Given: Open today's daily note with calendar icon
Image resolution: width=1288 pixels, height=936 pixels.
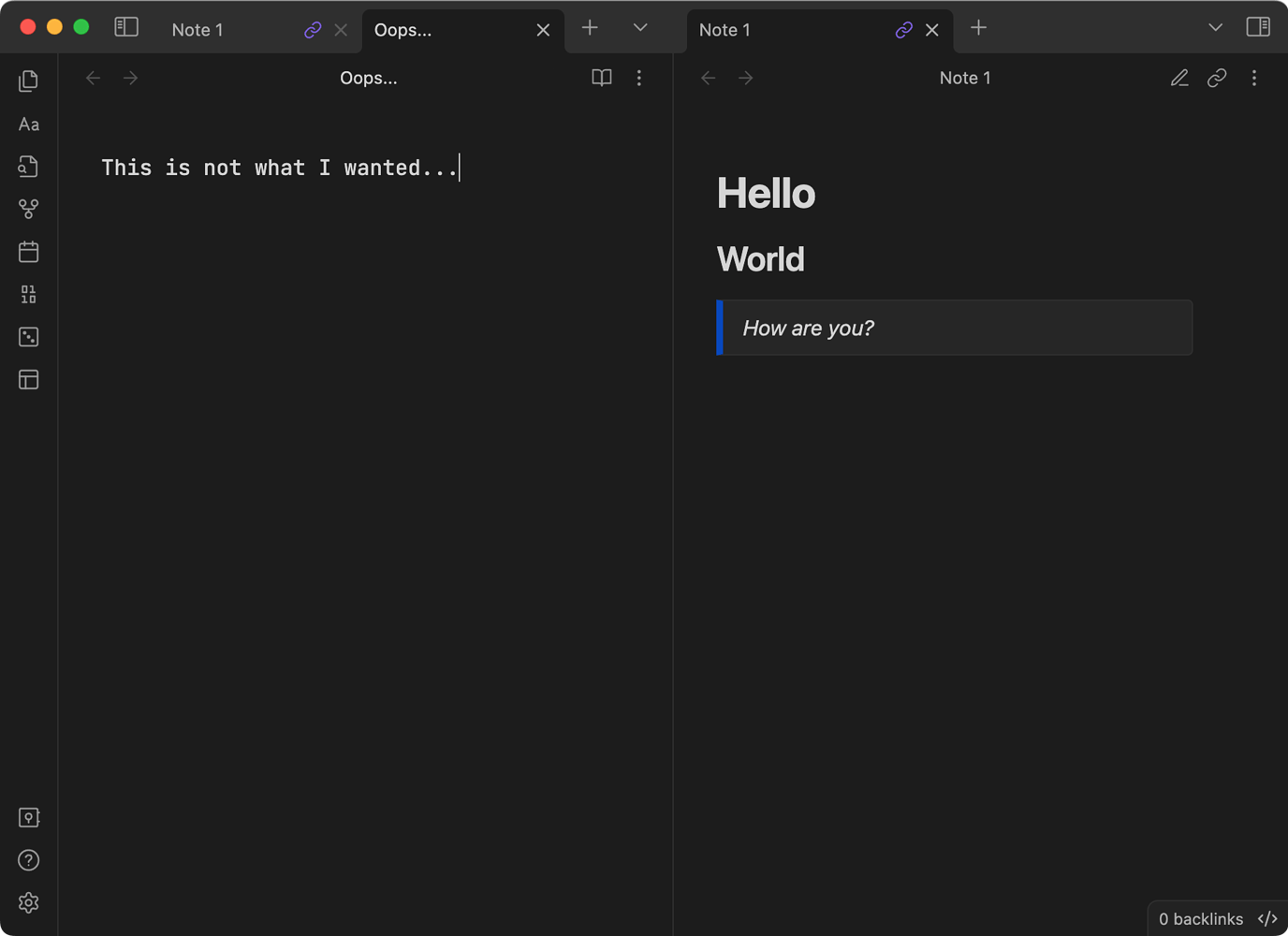Looking at the screenshot, I should click(x=28, y=251).
